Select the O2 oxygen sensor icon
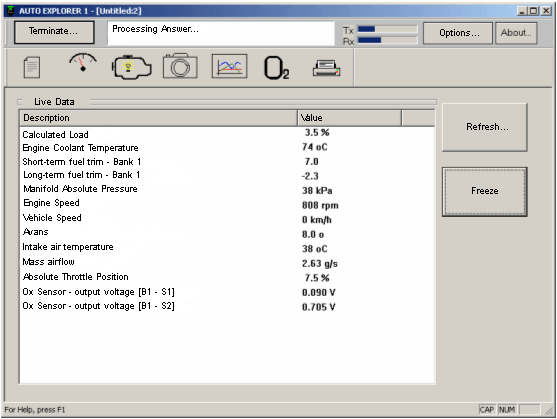Viewport: 557px width, 419px height. (x=276, y=68)
